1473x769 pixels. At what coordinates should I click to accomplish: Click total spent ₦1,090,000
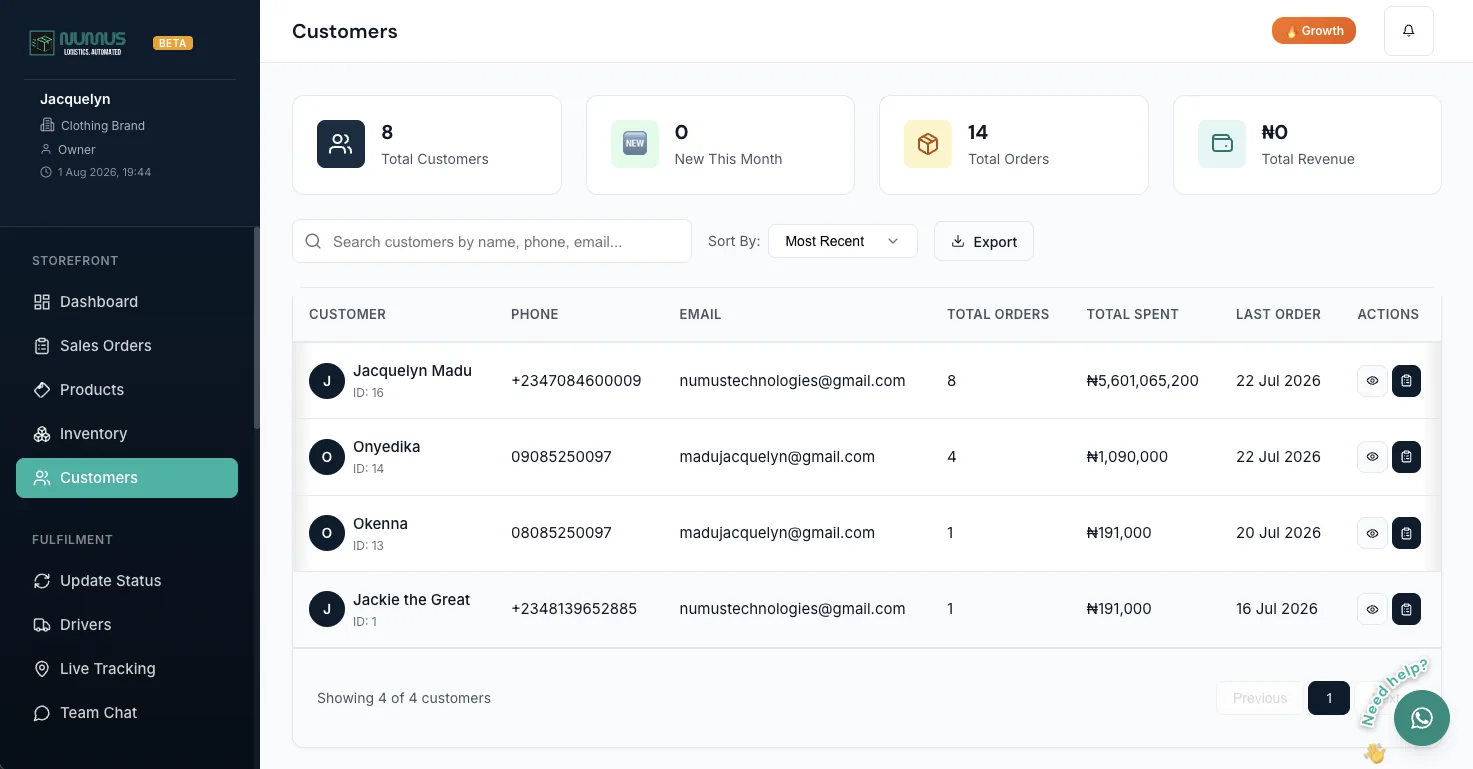click(x=1127, y=457)
